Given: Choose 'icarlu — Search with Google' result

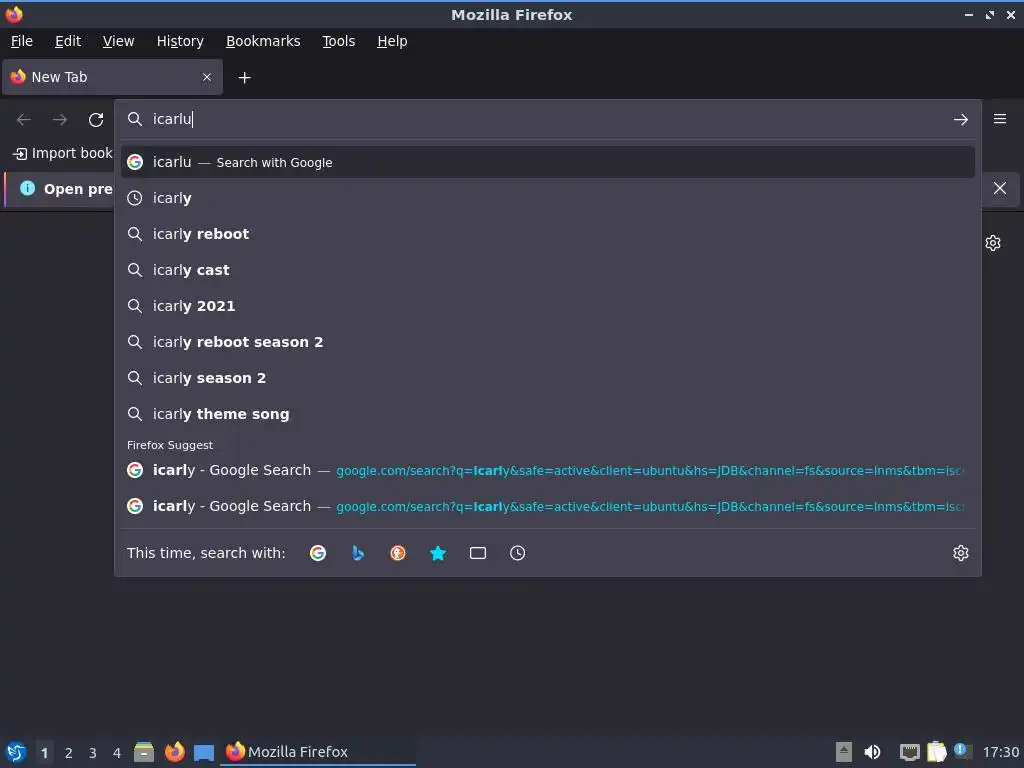Looking at the screenshot, I should click(x=547, y=162).
